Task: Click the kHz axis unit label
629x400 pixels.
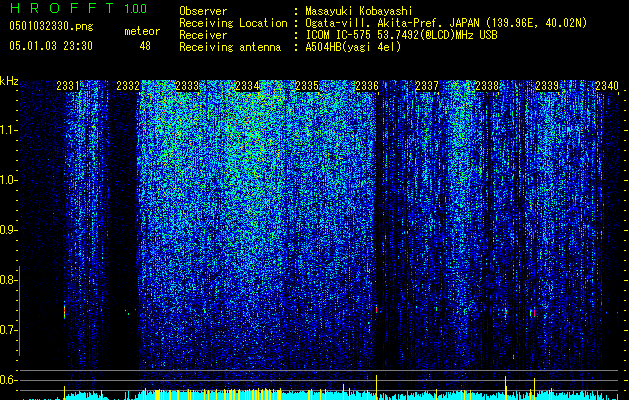Action: coord(9,81)
